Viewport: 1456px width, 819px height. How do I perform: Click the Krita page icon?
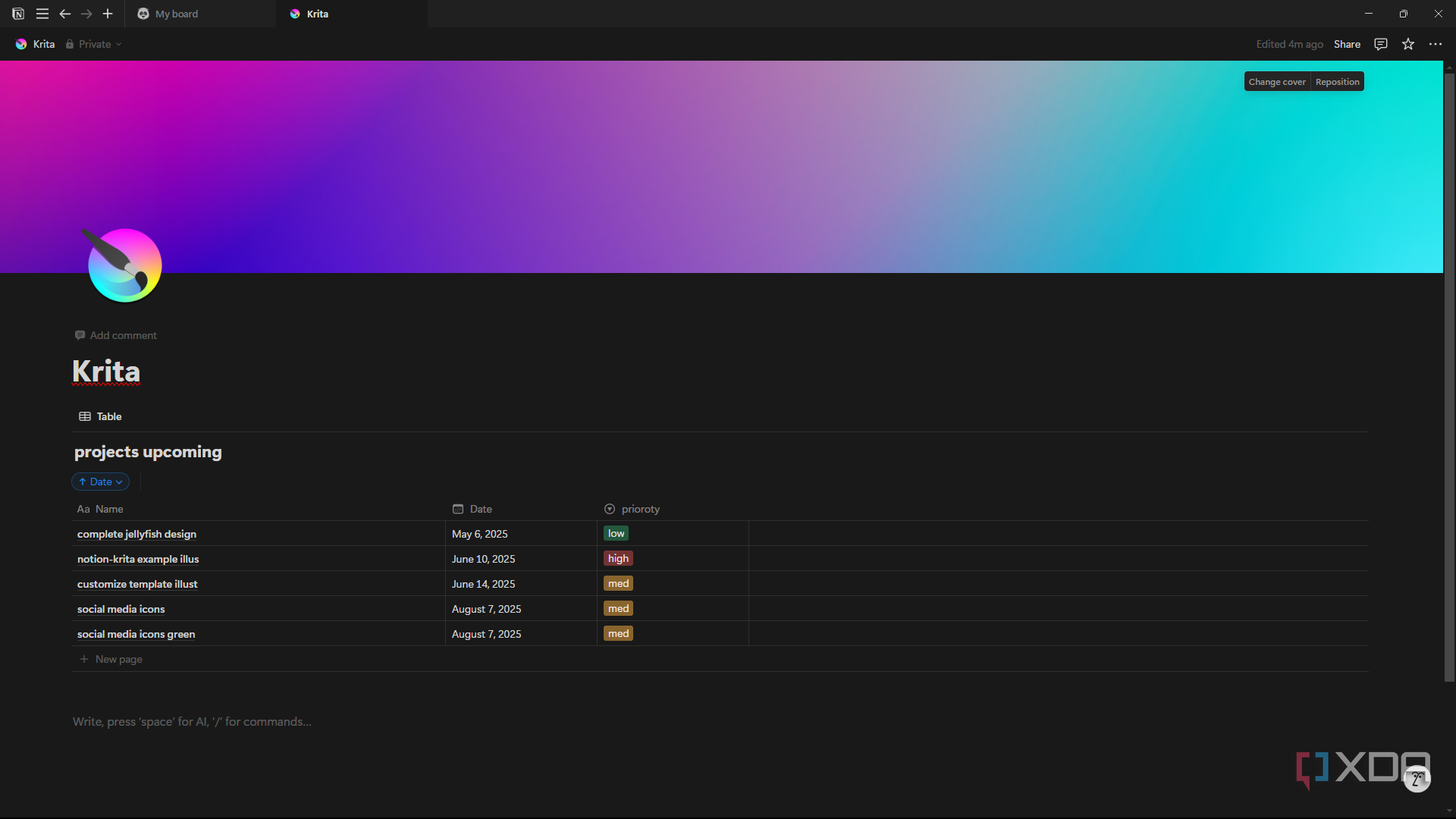[x=123, y=265]
